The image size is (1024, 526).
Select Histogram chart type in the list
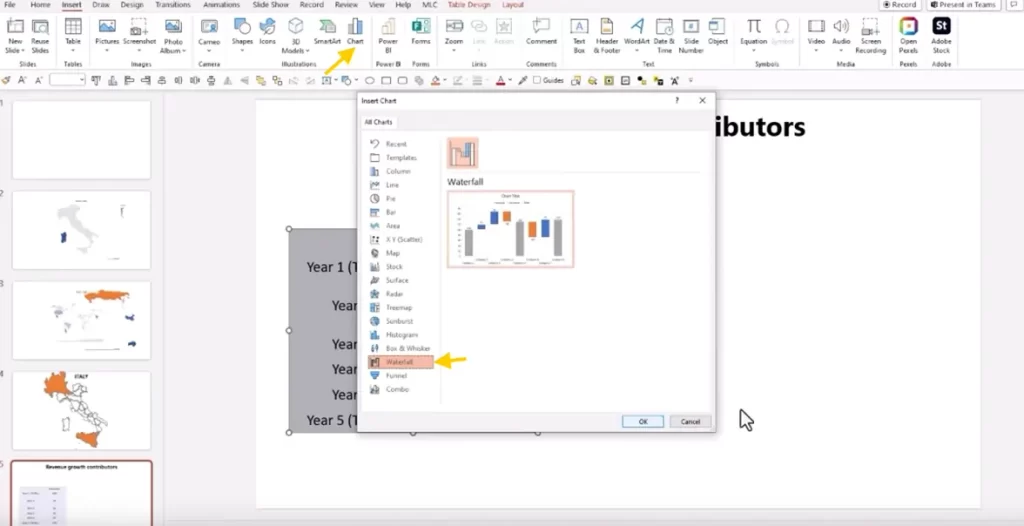(400, 335)
